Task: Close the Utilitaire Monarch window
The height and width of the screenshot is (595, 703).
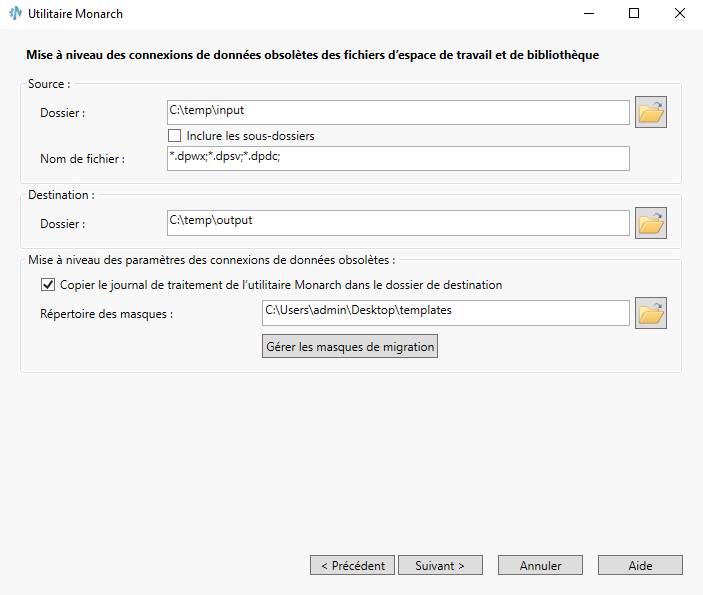Action: coord(679,15)
